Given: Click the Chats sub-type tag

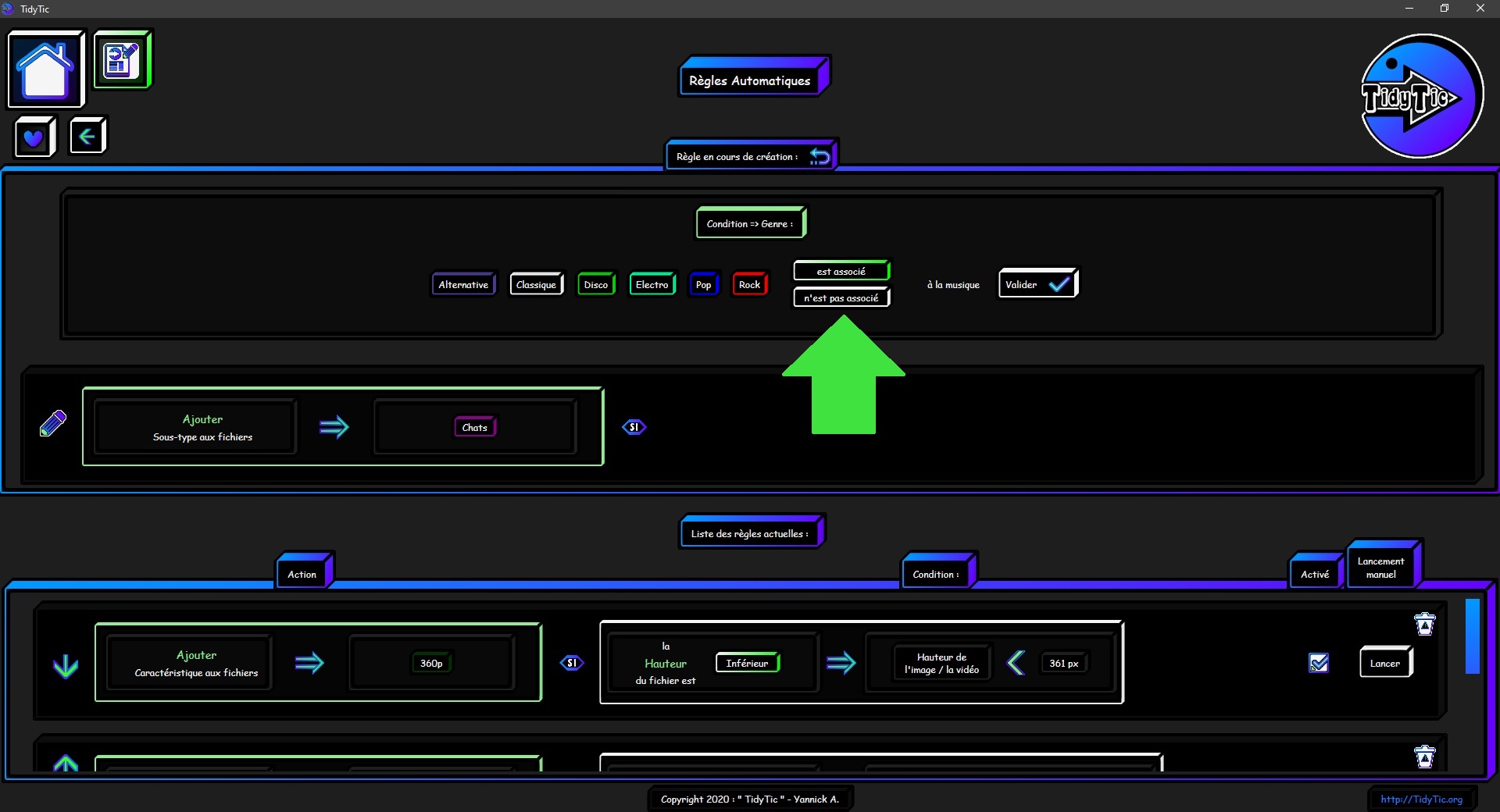Looking at the screenshot, I should coord(475,427).
